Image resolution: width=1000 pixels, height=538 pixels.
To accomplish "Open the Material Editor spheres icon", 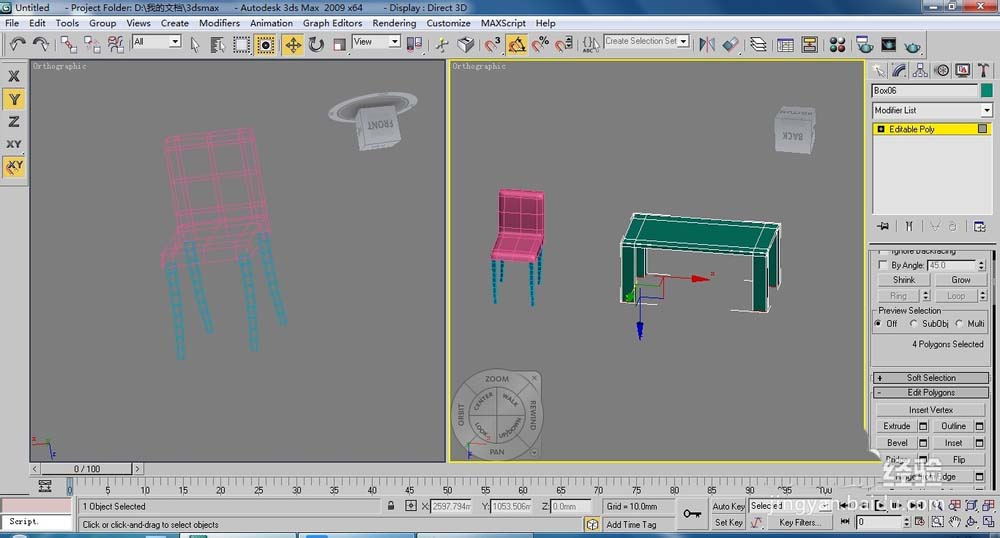I will pyautogui.click(x=837, y=44).
